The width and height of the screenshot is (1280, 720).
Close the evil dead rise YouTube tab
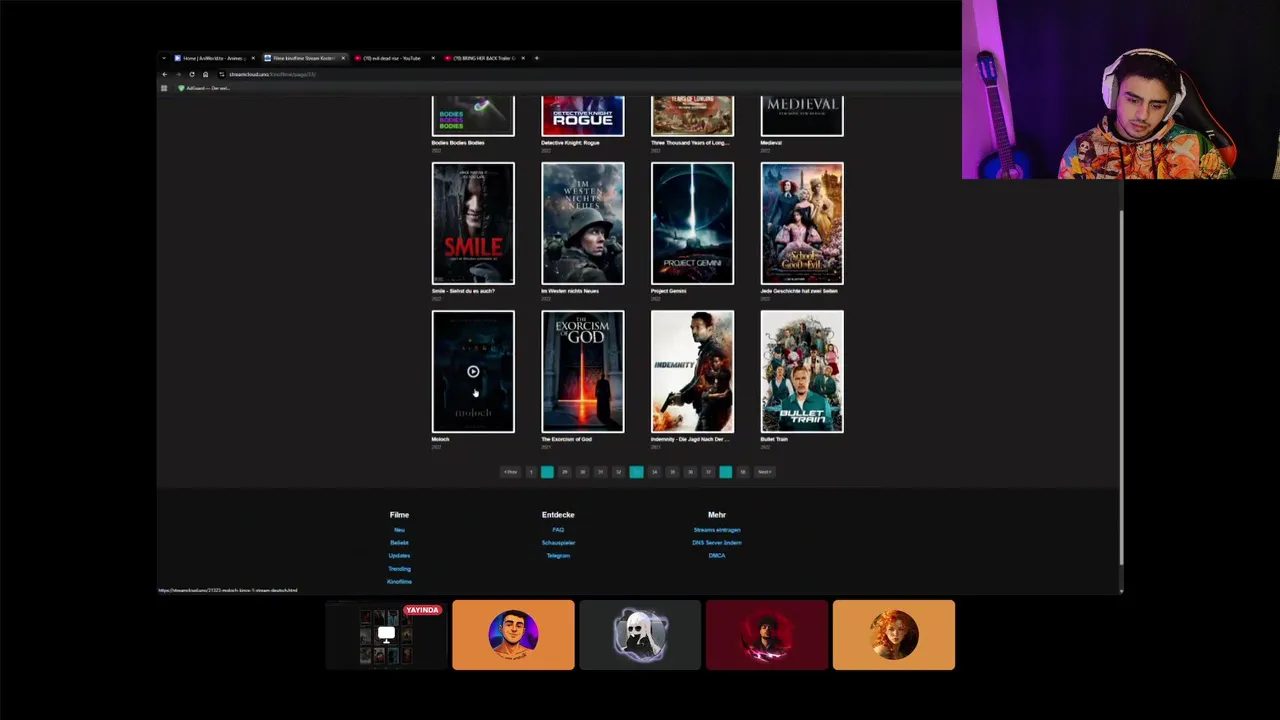[x=433, y=58]
